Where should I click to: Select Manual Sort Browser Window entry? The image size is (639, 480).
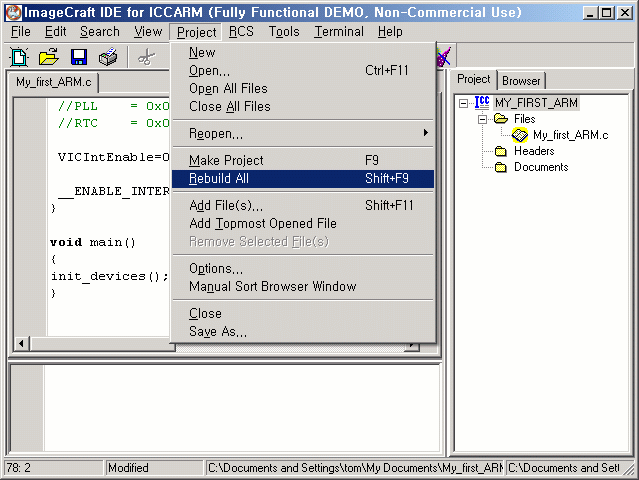point(303,286)
